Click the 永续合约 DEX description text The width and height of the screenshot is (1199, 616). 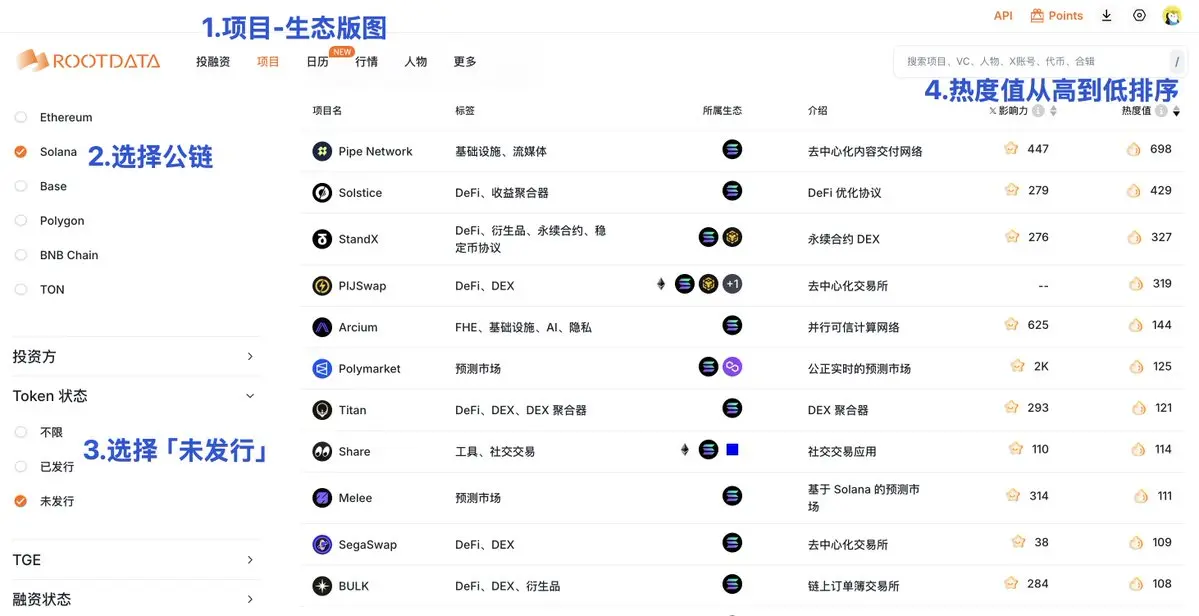pos(843,239)
